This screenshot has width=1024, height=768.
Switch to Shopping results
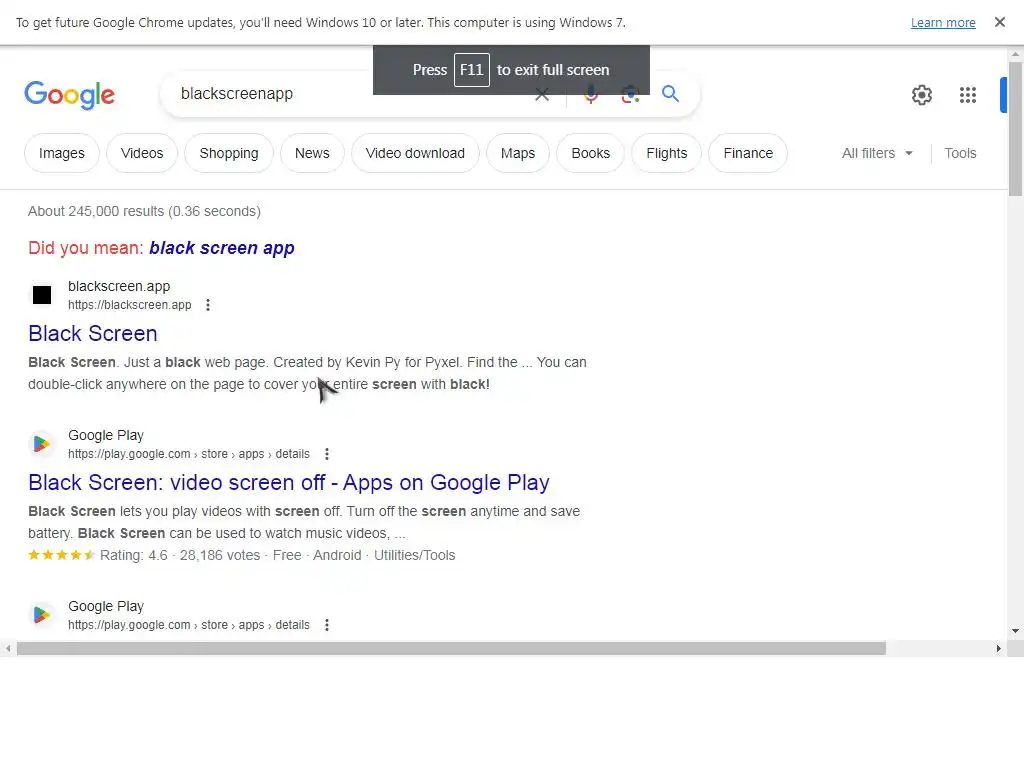coord(229,153)
